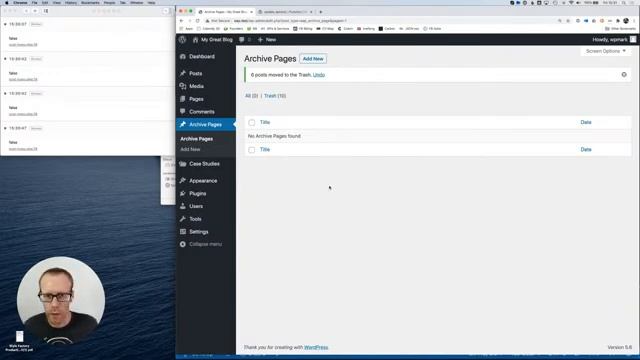Screen dimensions: 640x360
Task: Open a new Chrome tab
Action: (320, 12)
